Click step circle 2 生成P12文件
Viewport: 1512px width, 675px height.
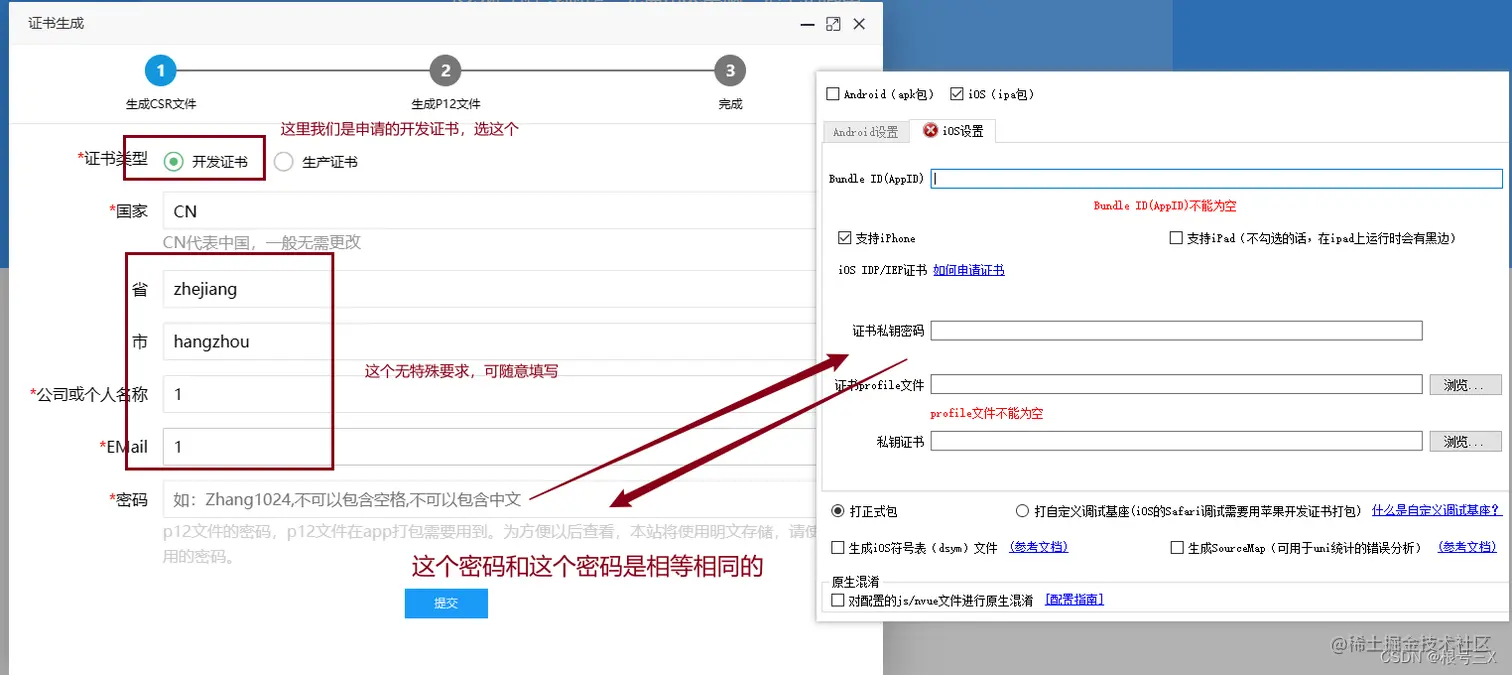446,70
